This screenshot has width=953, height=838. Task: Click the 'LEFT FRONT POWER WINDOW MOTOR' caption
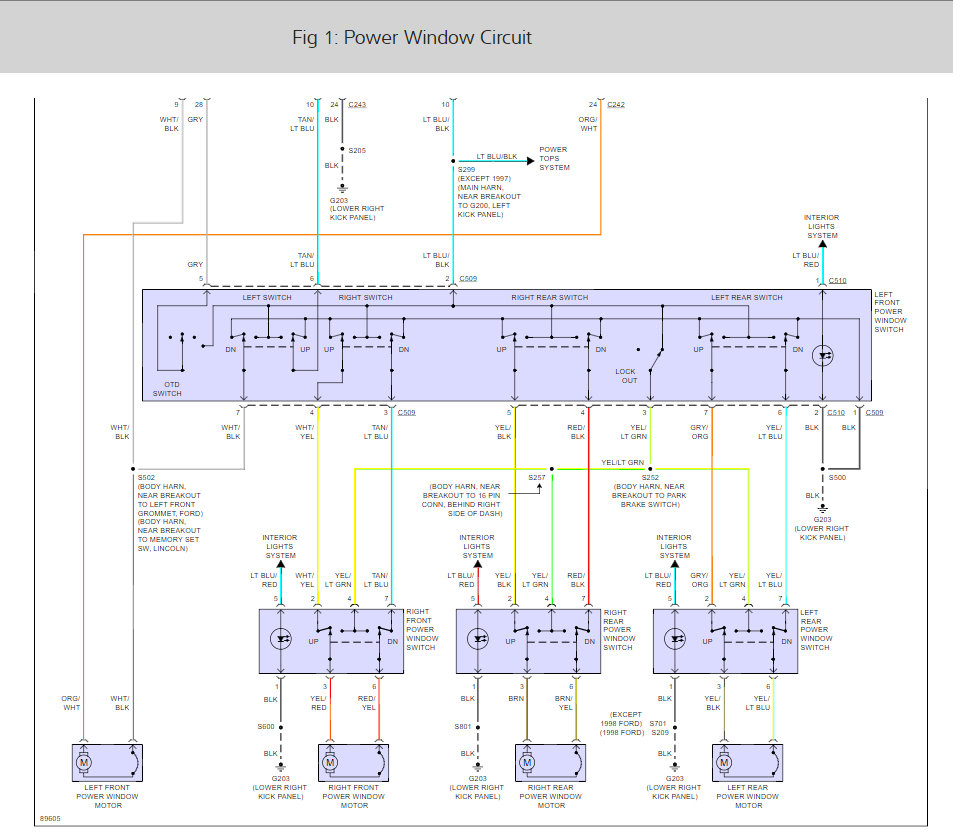108,797
